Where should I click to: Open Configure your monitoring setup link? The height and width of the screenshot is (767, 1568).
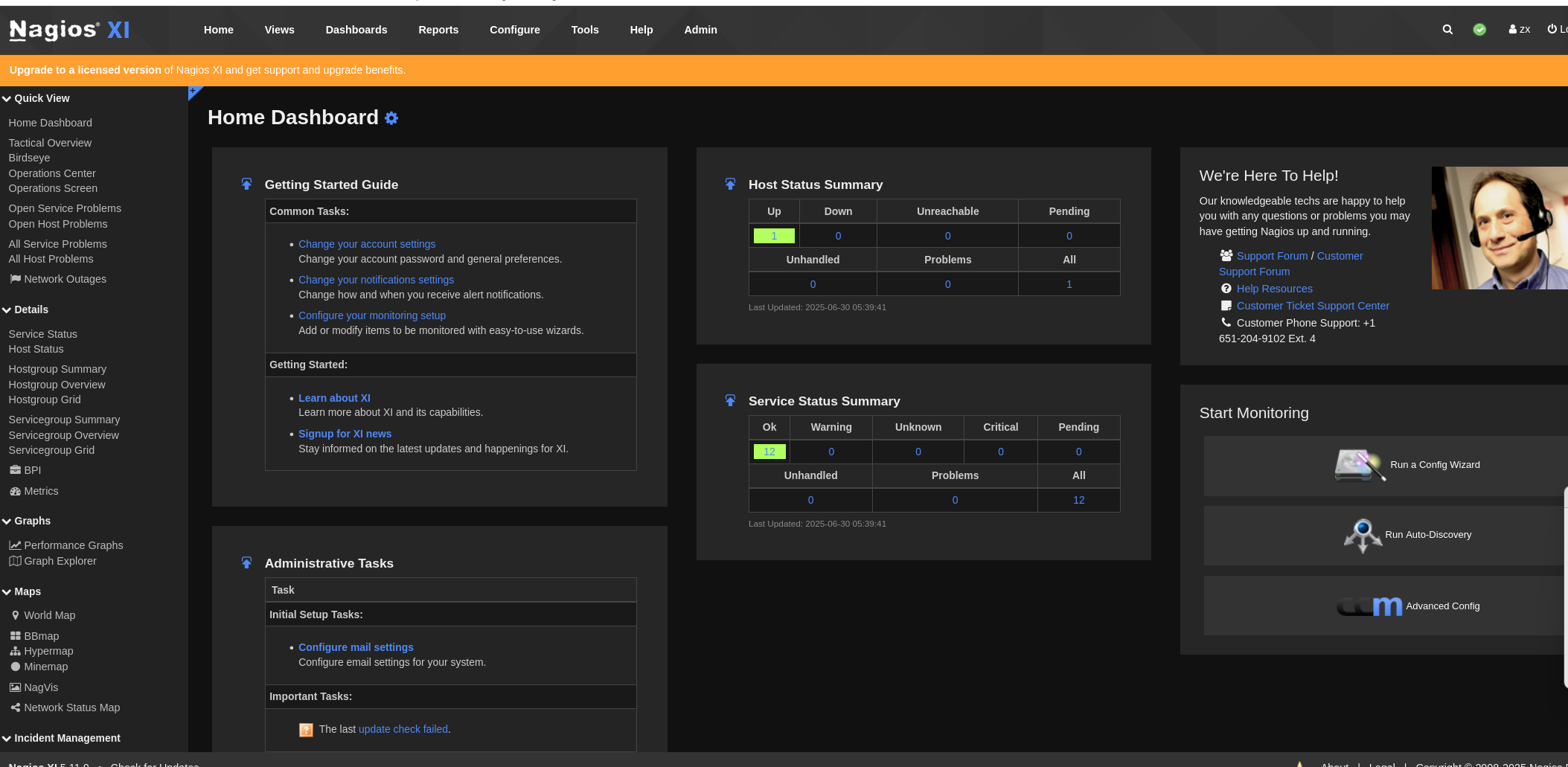click(372, 315)
